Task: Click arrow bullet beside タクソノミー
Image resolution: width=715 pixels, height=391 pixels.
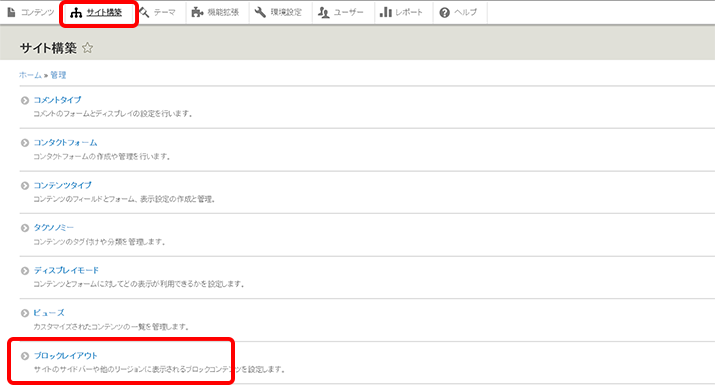Action: (x=25, y=228)
